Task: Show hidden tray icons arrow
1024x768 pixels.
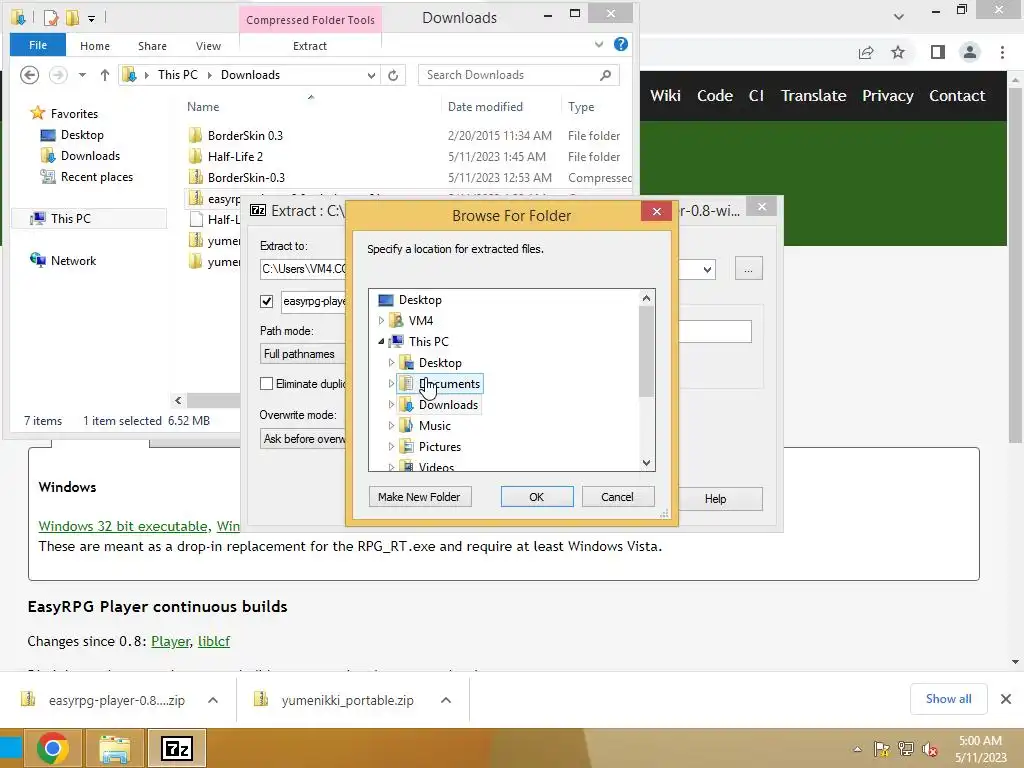Action: click(x=857, y=749)
